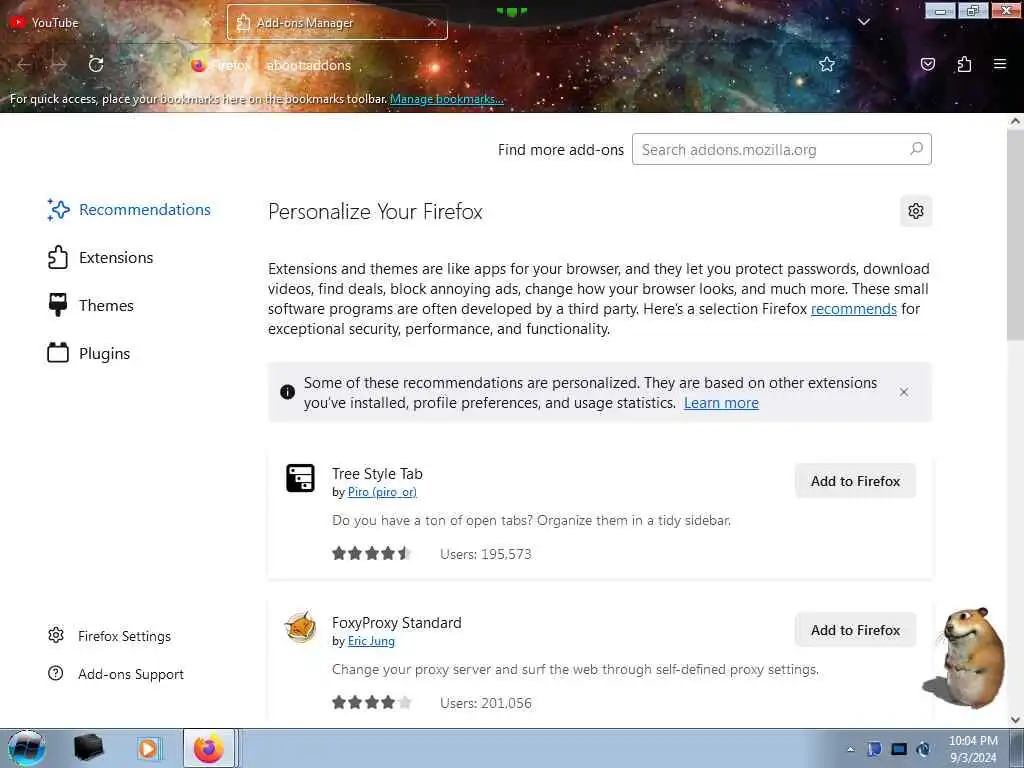Open the add-ons tools gear menu

point(916,211)
